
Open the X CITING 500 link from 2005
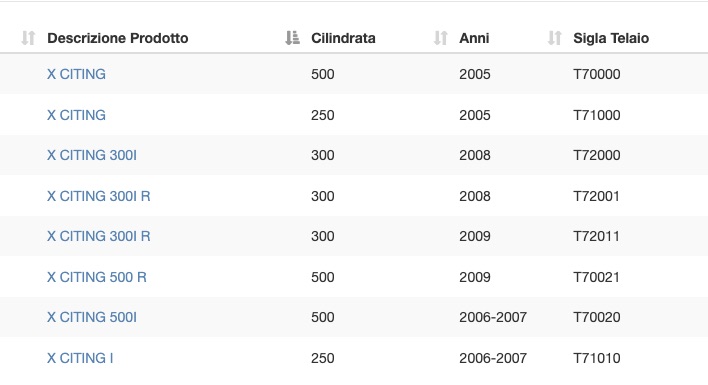click(76, 74)
